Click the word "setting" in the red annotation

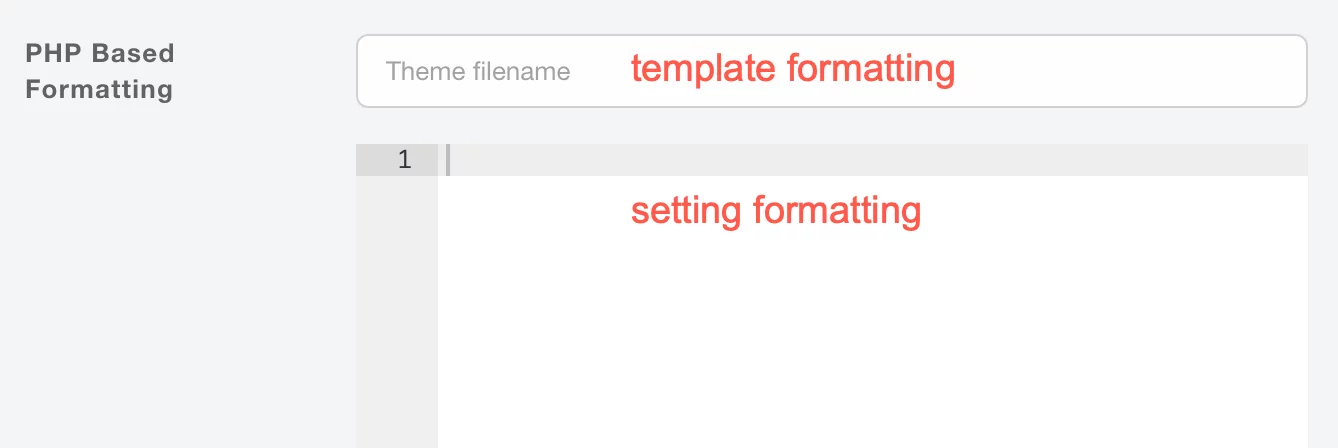pyautogui.click(x=686, y=211)
